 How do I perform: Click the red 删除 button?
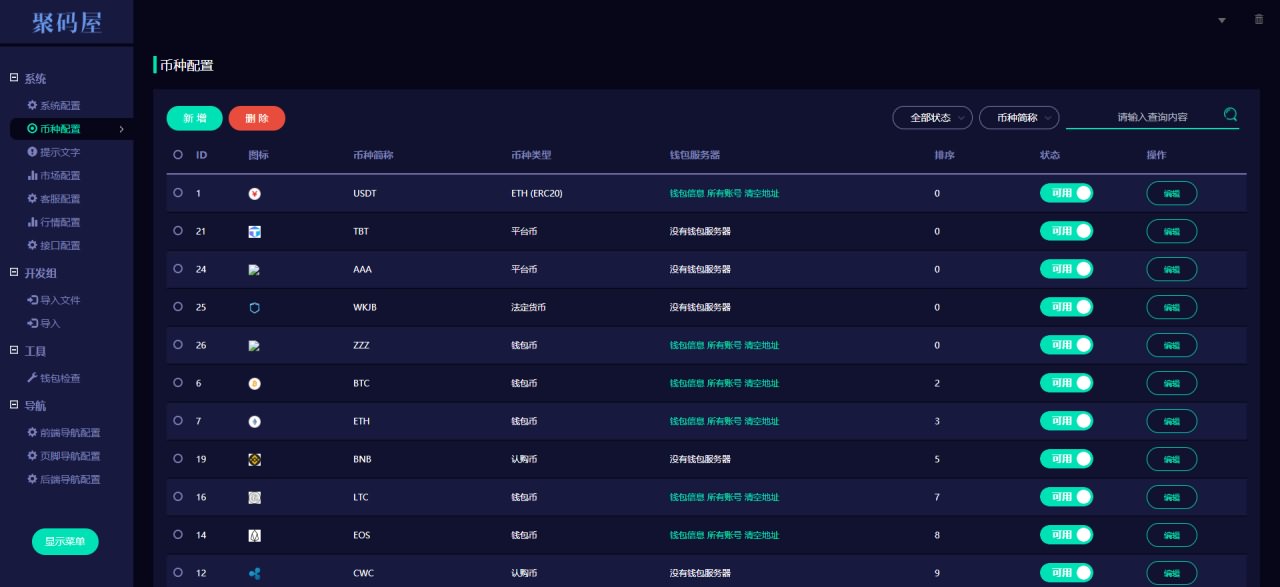257,118
